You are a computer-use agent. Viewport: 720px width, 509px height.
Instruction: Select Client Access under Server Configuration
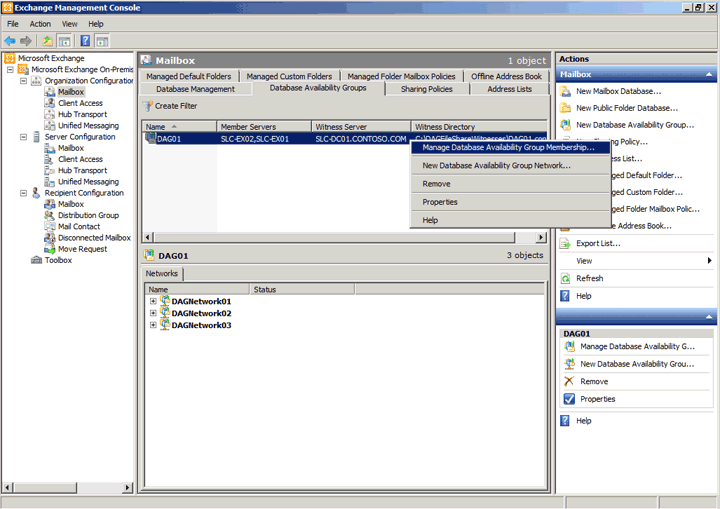coord(80,159)
